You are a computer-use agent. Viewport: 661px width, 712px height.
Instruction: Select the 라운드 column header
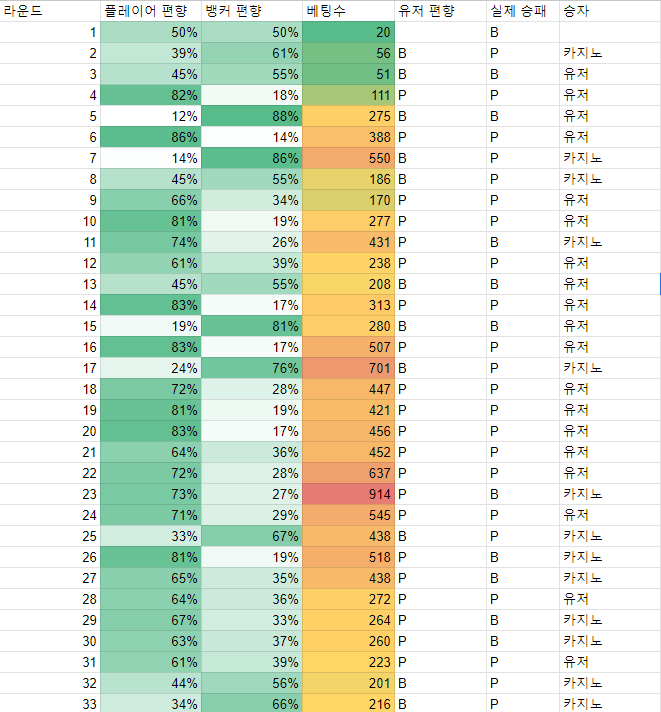(50, 10)
